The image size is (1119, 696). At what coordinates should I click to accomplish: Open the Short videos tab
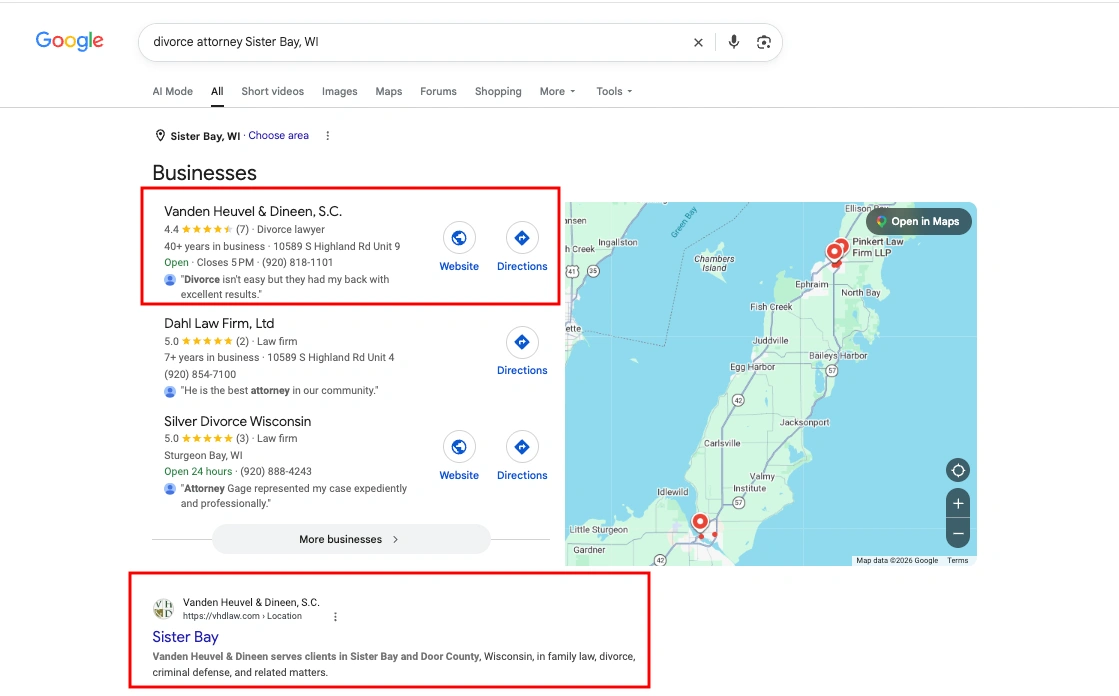(273, 91)
